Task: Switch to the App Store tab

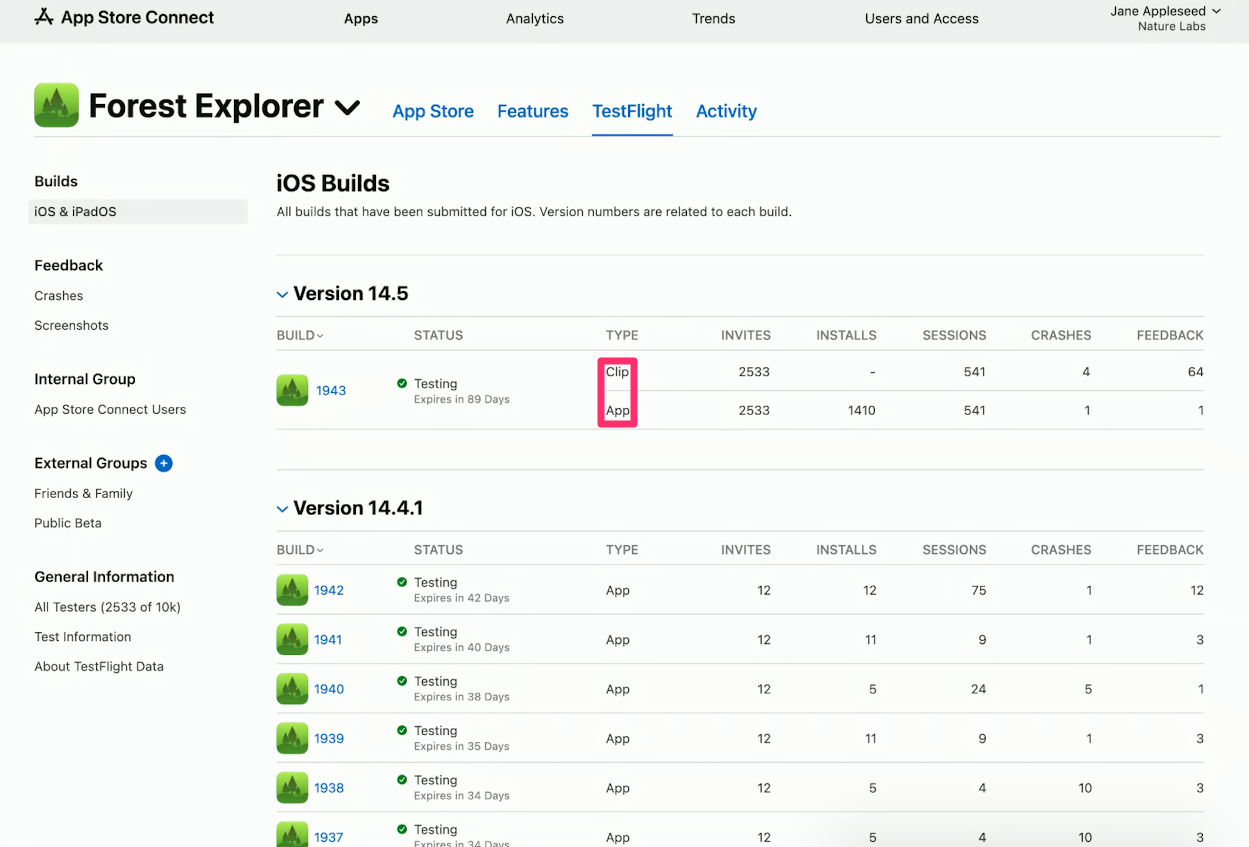Action: tap(433, 111)
